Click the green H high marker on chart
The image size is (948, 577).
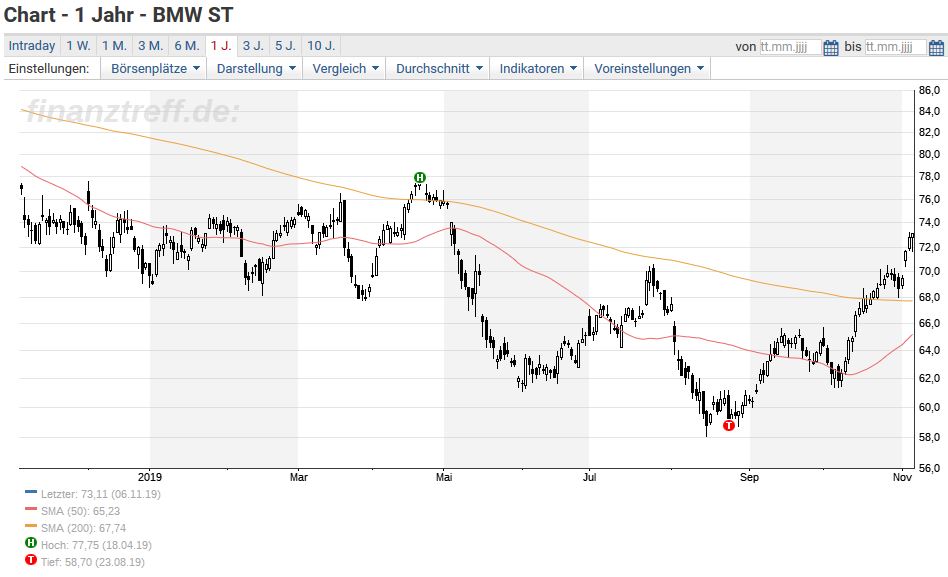coord(420,177)
